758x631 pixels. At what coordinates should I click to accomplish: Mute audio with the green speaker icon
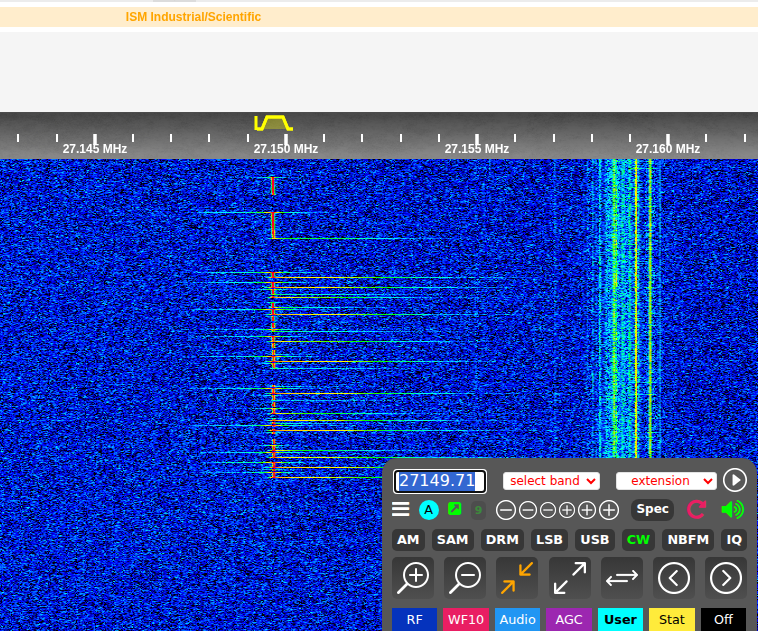732,509
